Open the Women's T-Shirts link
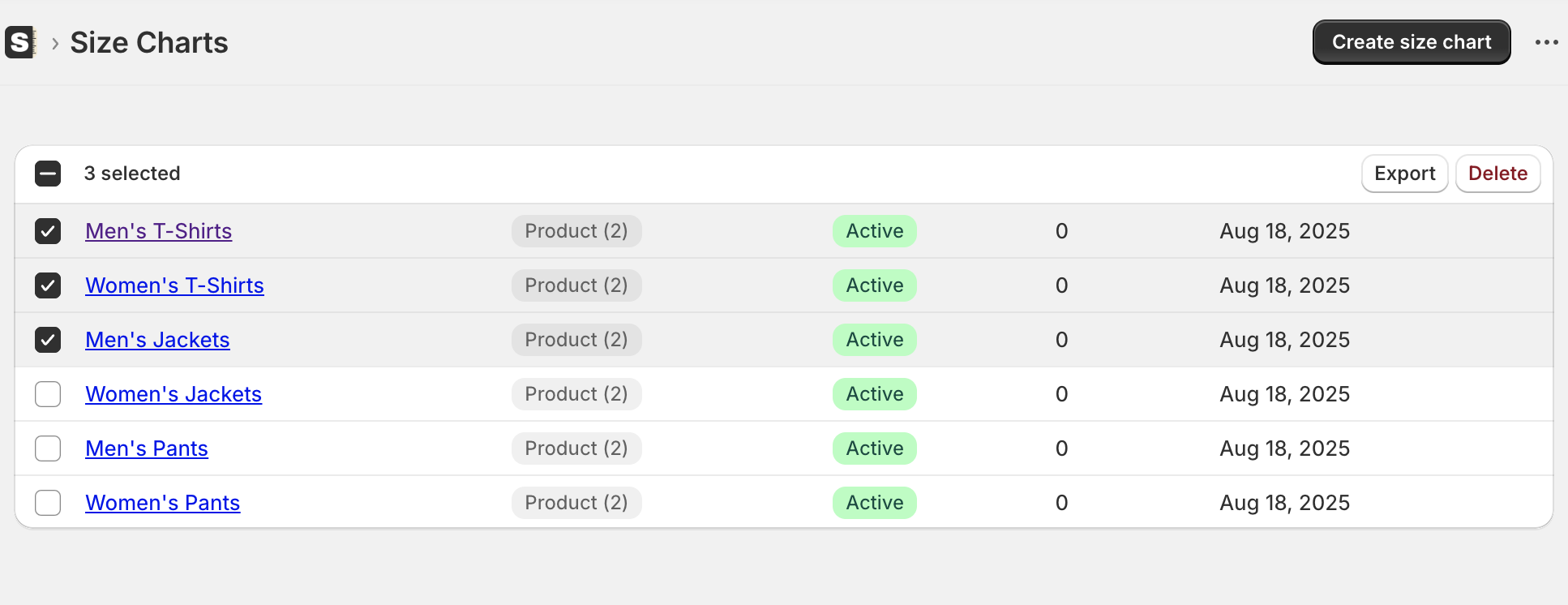Viewport: 1568px width, 605px height. point(174,285)
